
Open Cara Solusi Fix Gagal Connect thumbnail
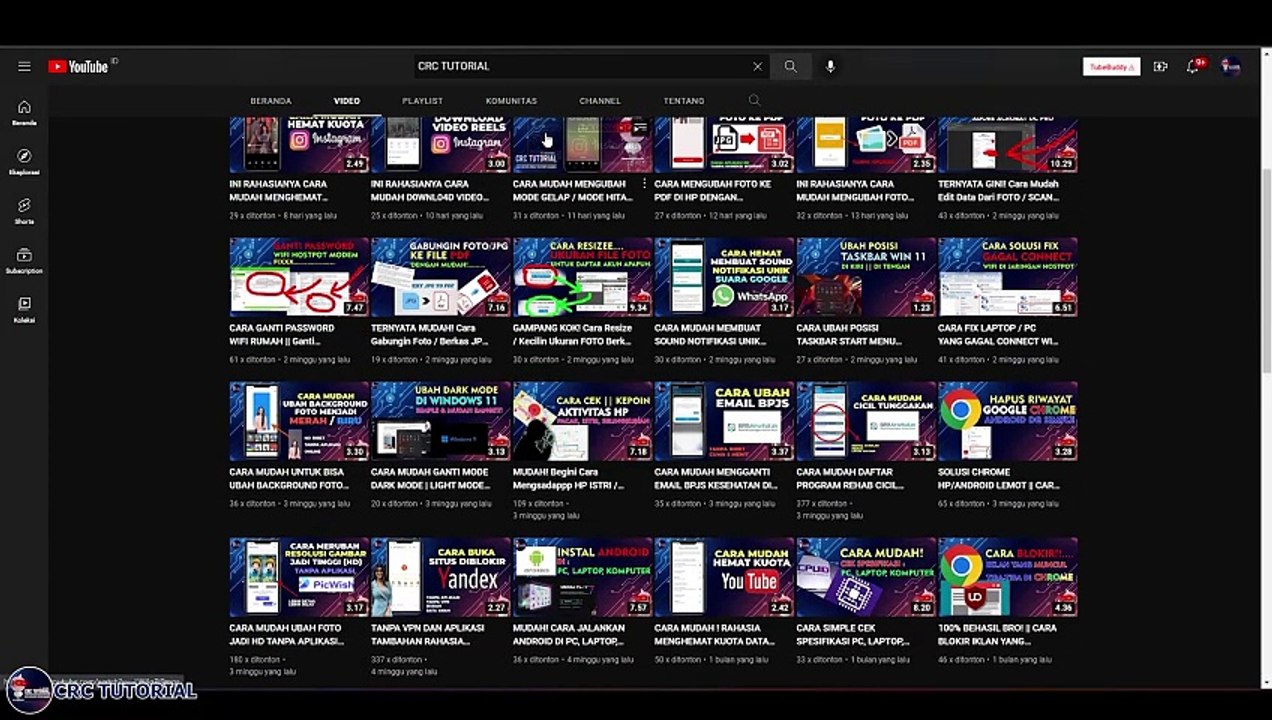click(x=1008, y=277)
